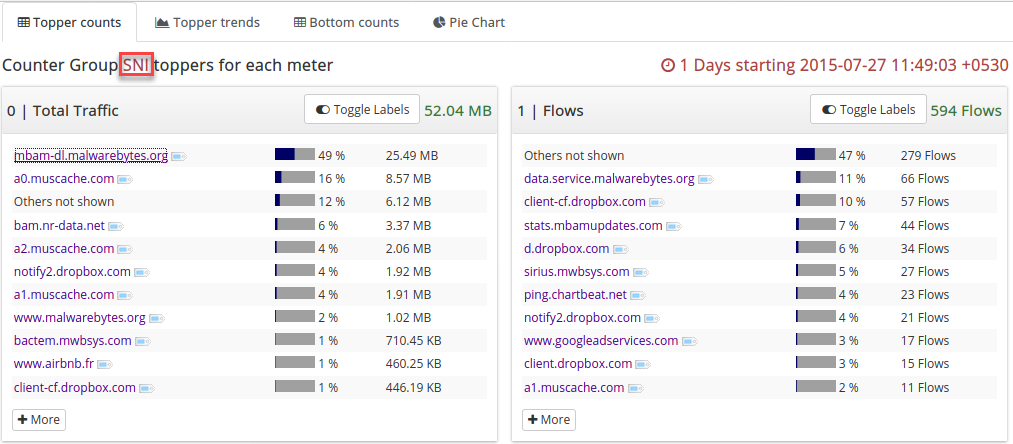The width and height of the screenshot is (1013, 444).
Task: Switch to the Topper counts tab
Action: [x=69, y=23]
